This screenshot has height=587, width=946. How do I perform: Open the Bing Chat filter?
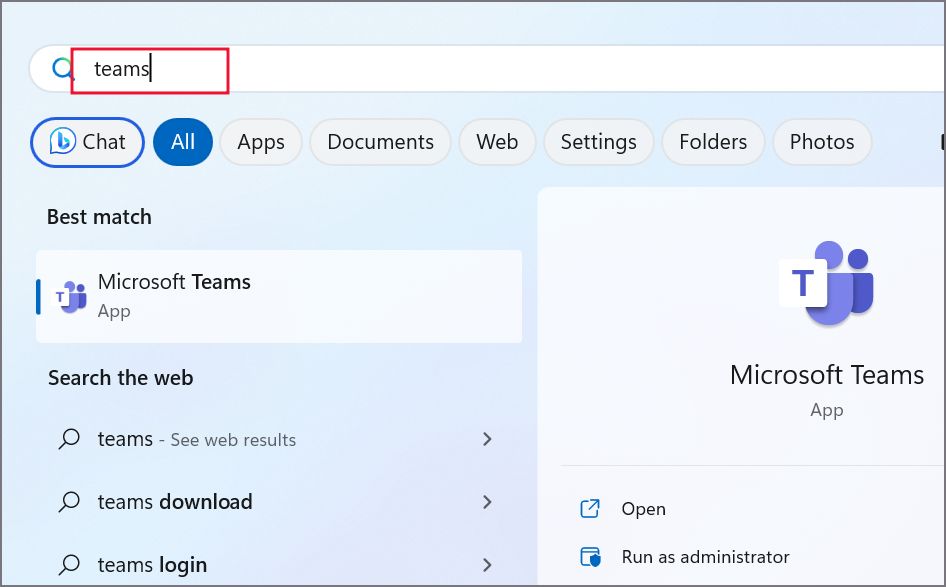(87, 142)
